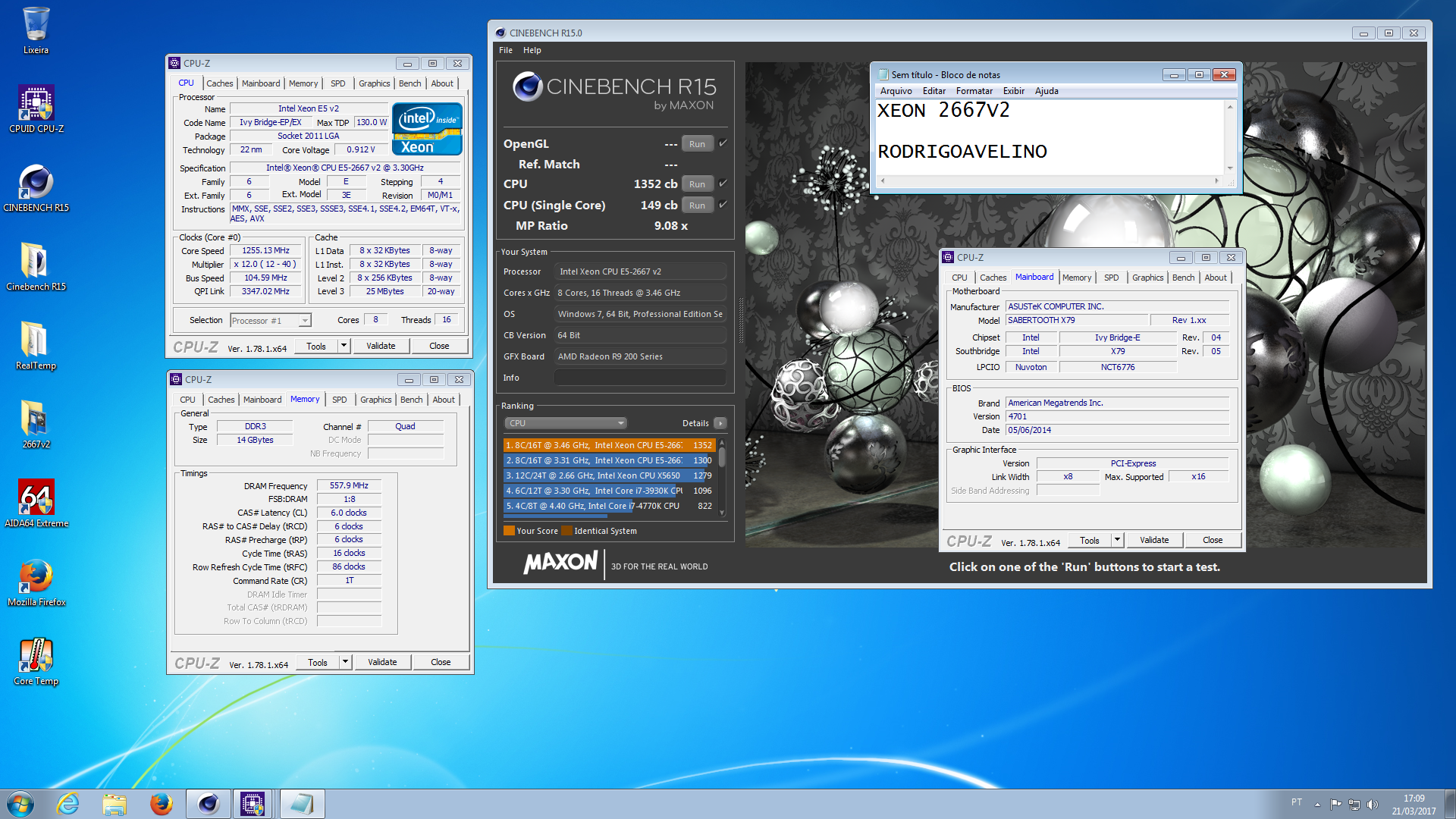Toggle the OpenGL test checkbox
1456x819 pixels.
[723, 143]
